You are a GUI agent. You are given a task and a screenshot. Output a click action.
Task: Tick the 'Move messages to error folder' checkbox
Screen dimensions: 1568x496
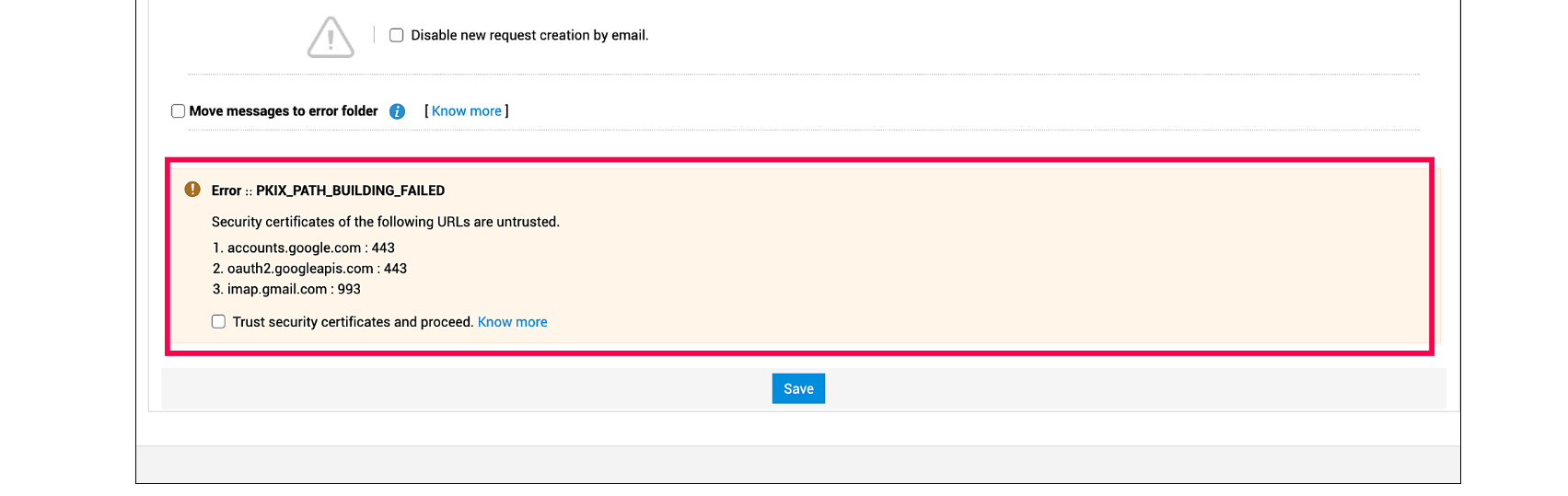click(179, 111)
